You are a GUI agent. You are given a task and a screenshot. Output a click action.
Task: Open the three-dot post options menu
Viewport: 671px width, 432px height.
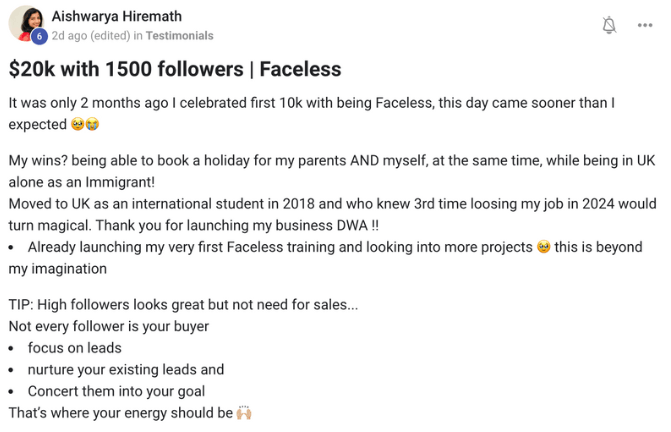click(646, 25)
